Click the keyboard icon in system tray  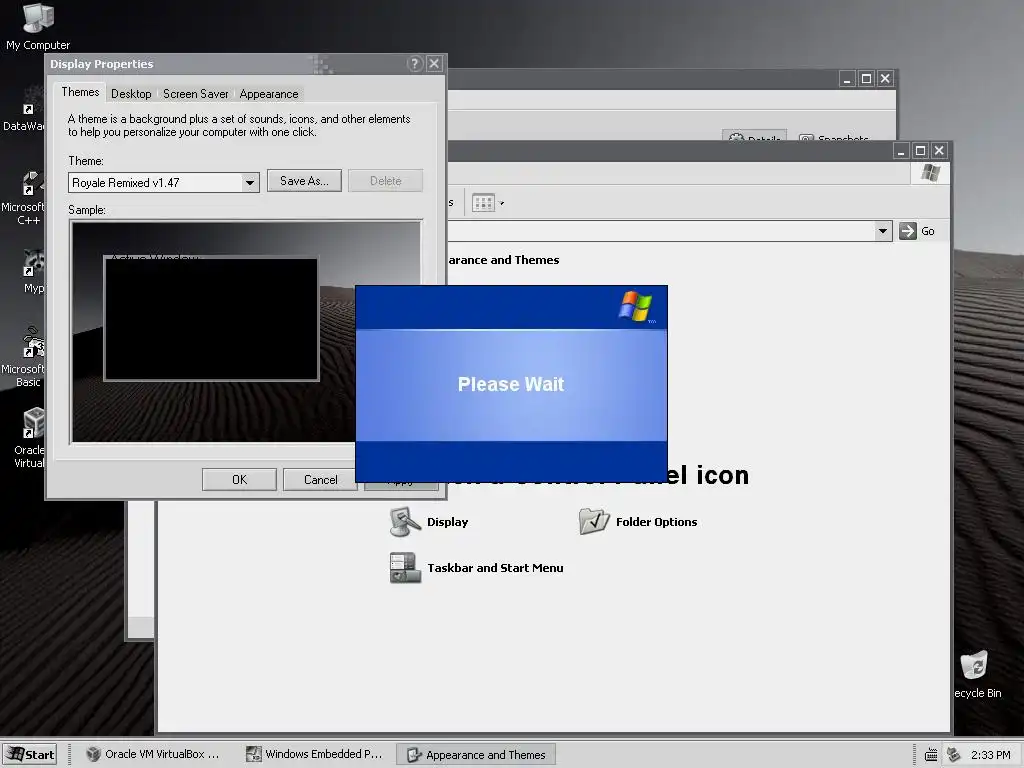coord(932,755)
